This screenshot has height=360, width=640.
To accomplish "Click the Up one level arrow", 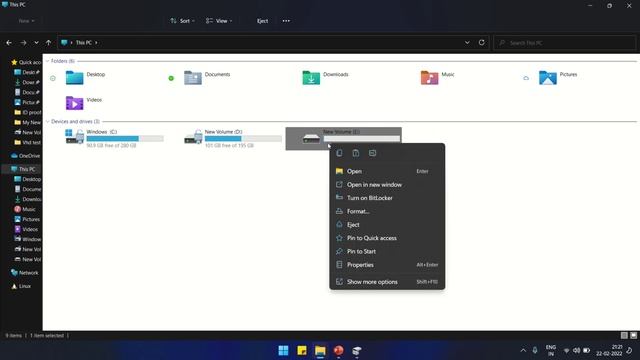I will pos(49,42).
